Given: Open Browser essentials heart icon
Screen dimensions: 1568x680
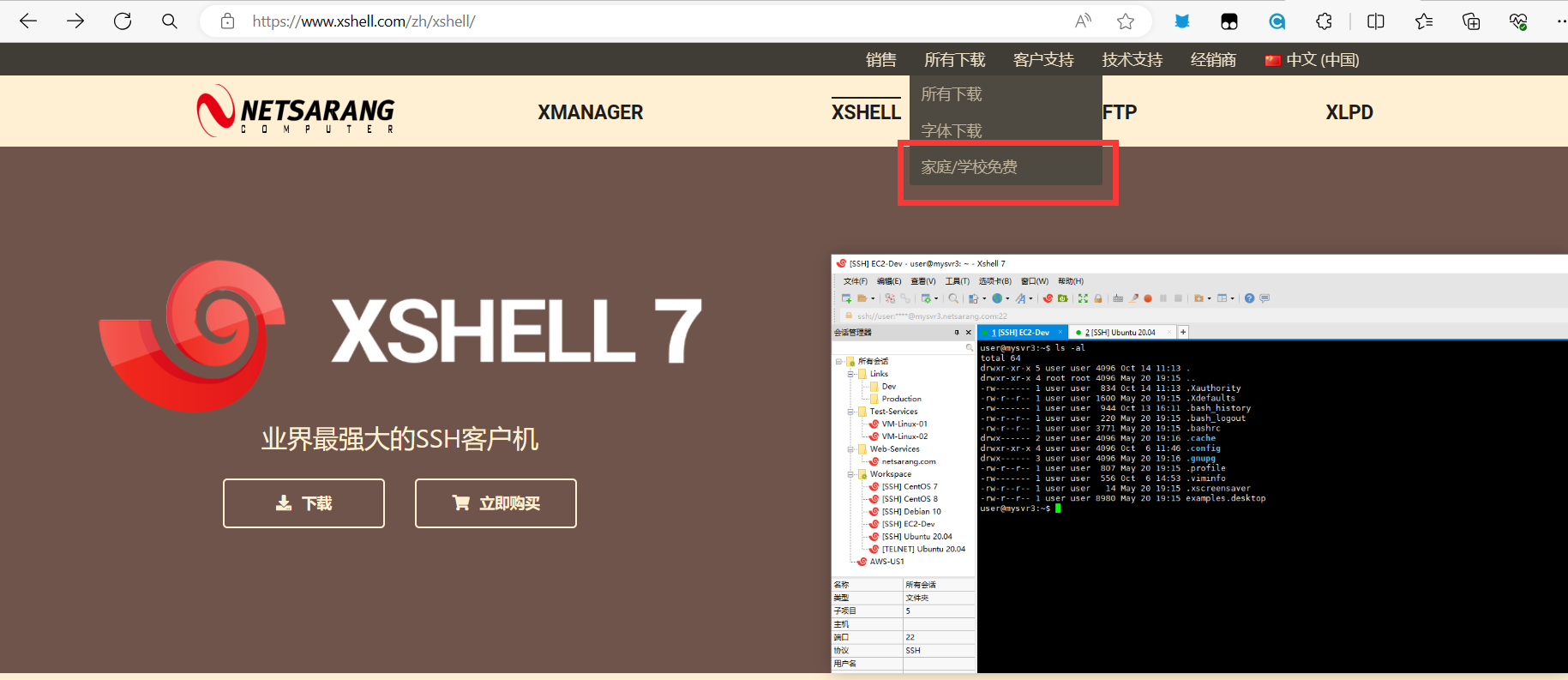Looking at the screenshot, I should pyautogui.click(x=1518, y=21).
